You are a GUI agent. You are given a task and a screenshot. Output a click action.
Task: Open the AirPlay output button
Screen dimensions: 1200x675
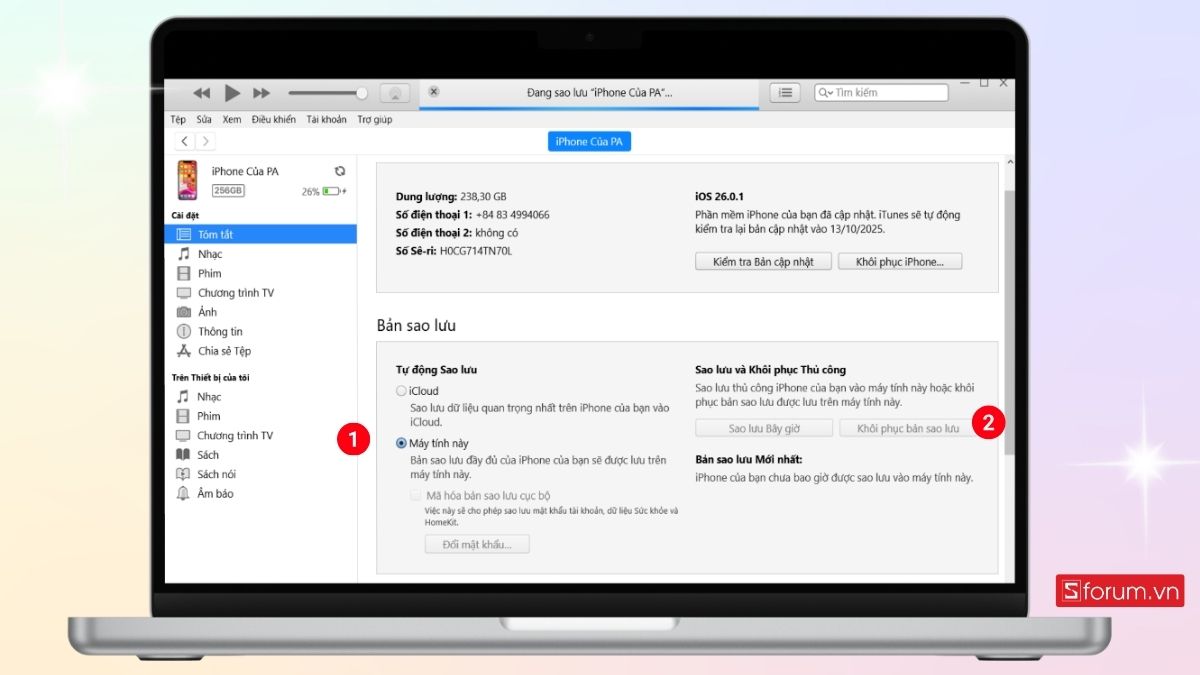click(395, 93)
